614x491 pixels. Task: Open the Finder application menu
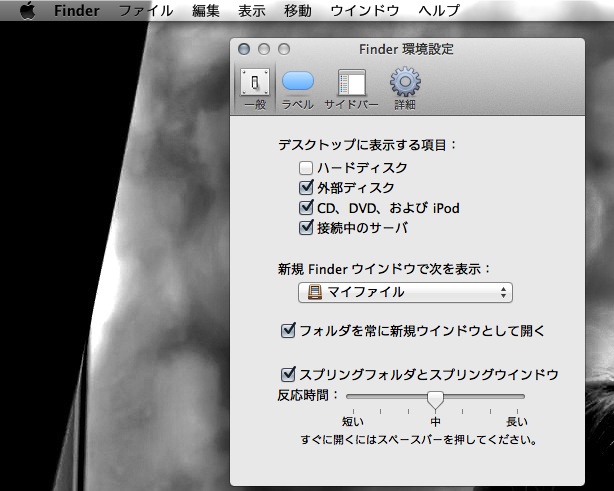pos(76,11)
